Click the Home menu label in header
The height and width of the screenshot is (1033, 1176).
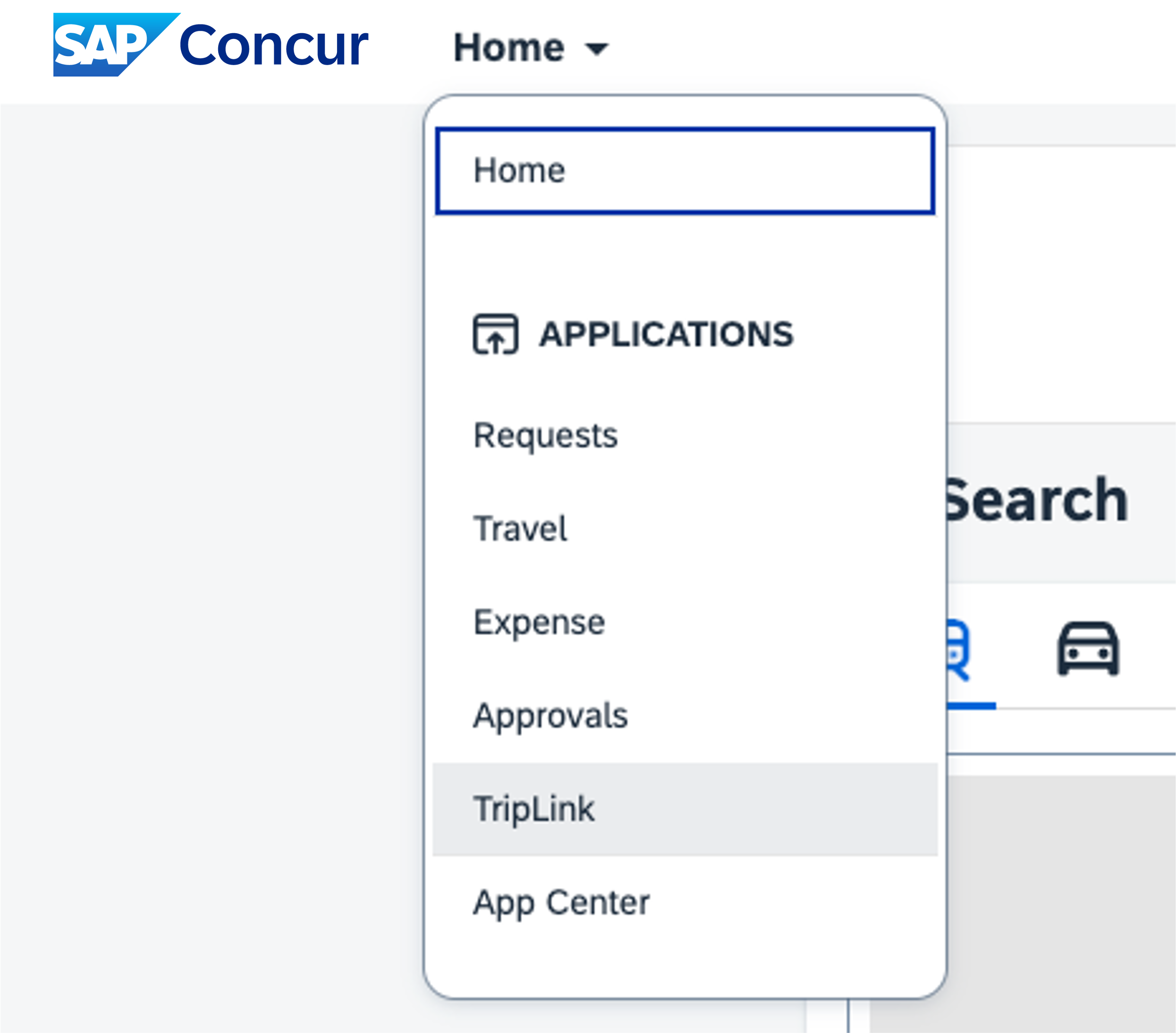click(x=509, y=47)
